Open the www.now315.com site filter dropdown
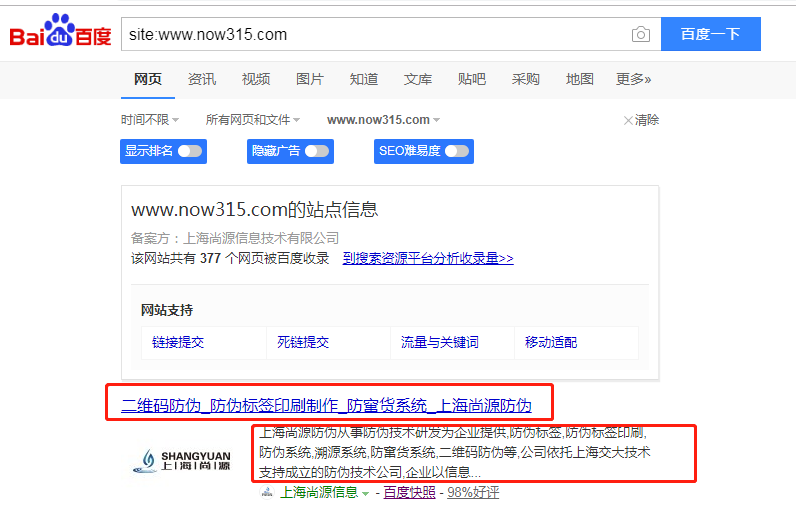Image resolution: width=796 pixels, height=513 pixels. click(x=383, y=120)
